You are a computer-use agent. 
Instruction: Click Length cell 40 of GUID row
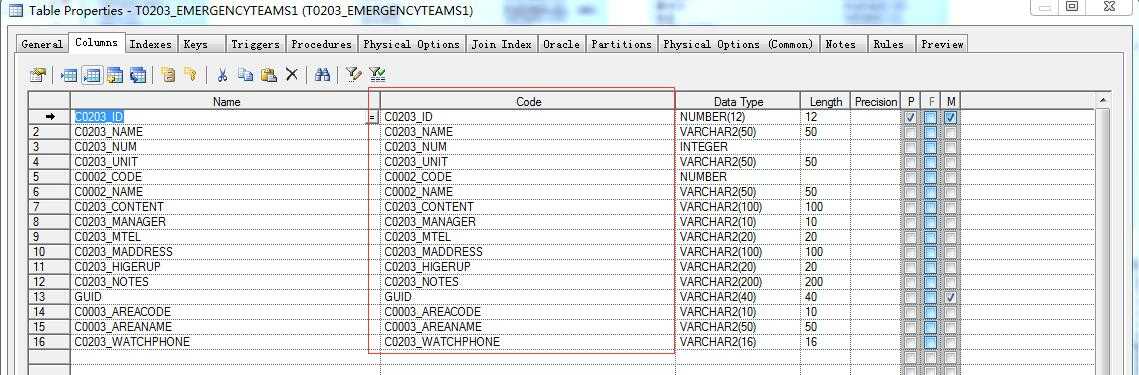tap(825, 297)
